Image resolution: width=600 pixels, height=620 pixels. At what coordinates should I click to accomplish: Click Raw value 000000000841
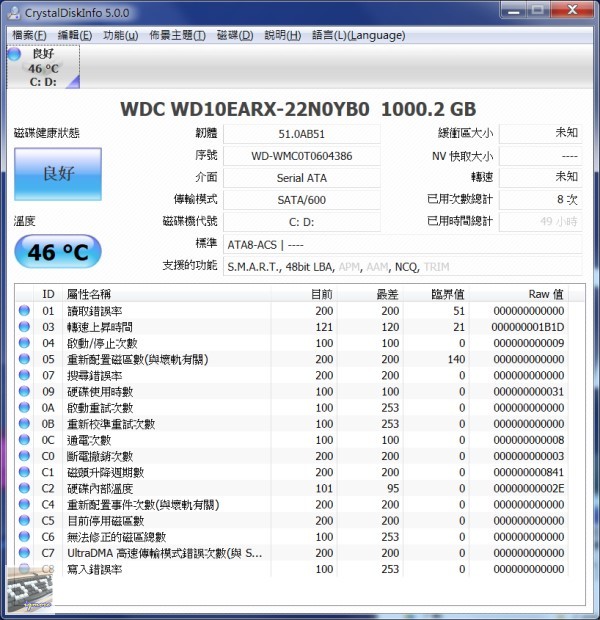[529, 472]
